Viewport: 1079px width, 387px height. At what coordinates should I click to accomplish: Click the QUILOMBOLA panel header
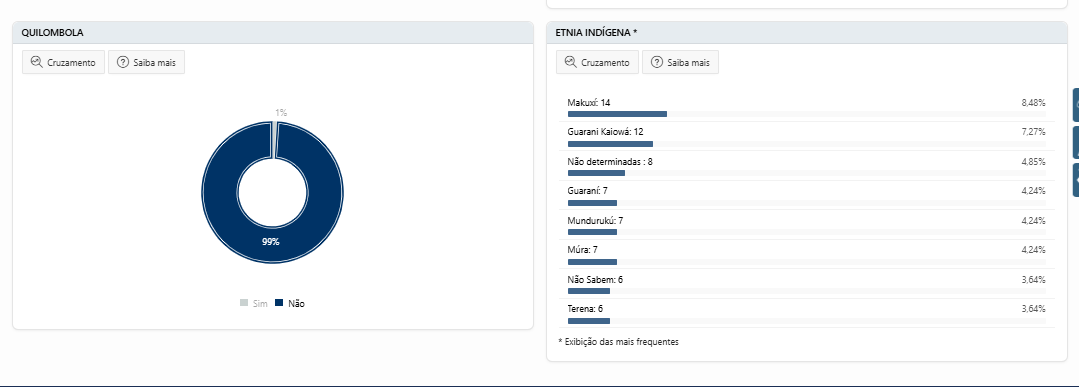coord(273,32)
